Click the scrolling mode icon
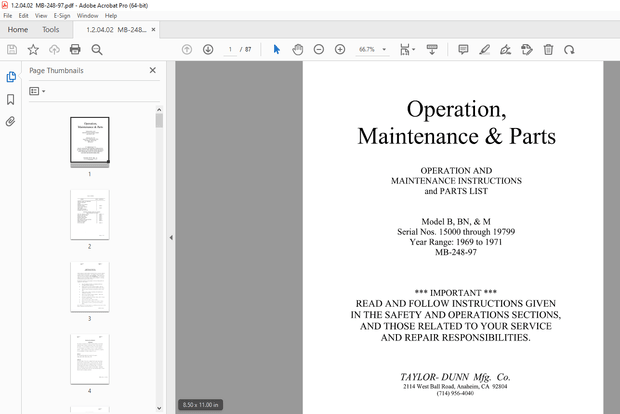 pyautogui.click(x=432, y=49)
